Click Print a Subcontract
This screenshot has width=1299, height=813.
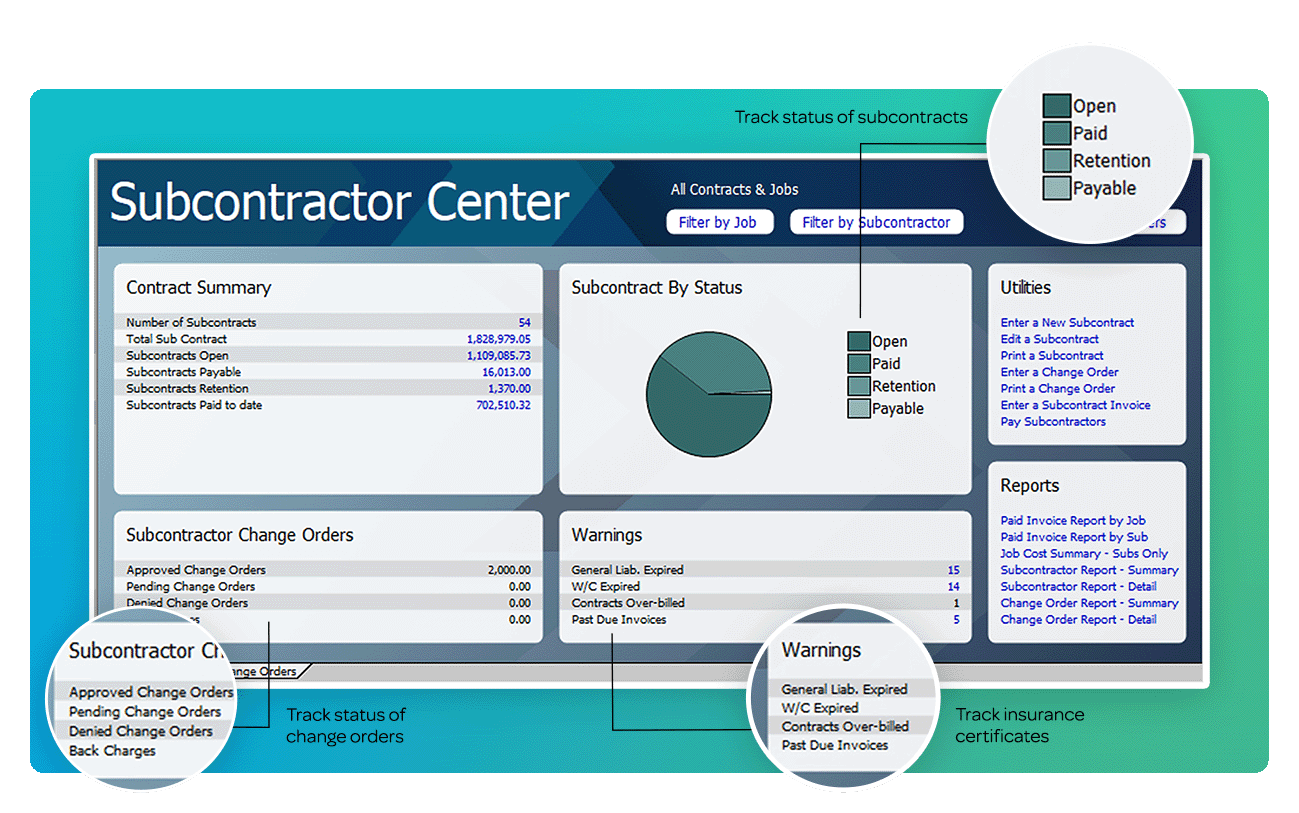click(1052, 355)
